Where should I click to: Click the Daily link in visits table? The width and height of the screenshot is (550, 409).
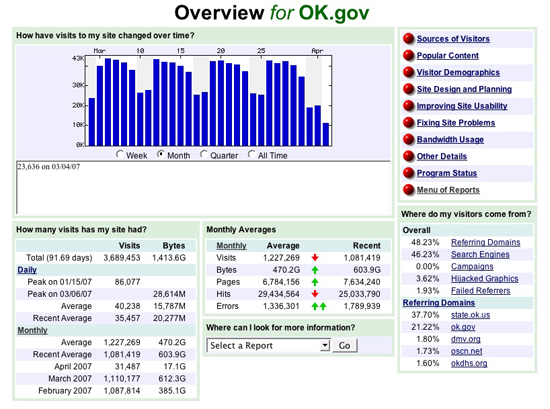[x=27, y=270]
